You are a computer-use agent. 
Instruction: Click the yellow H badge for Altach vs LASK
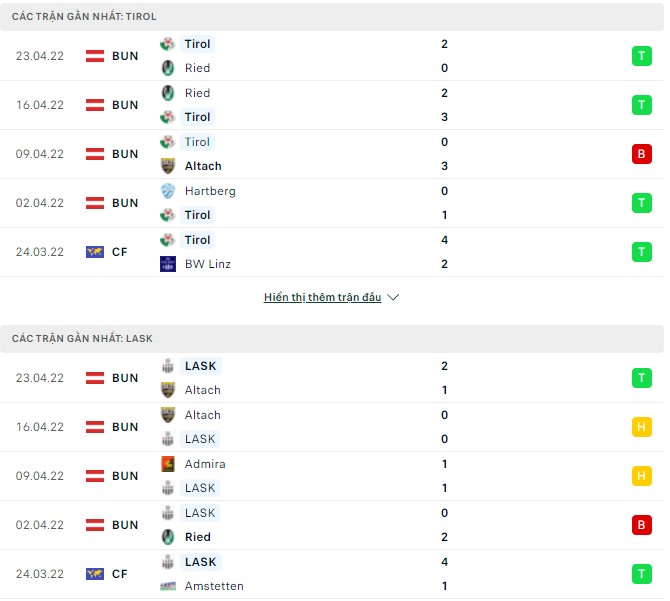coord(641,427)
